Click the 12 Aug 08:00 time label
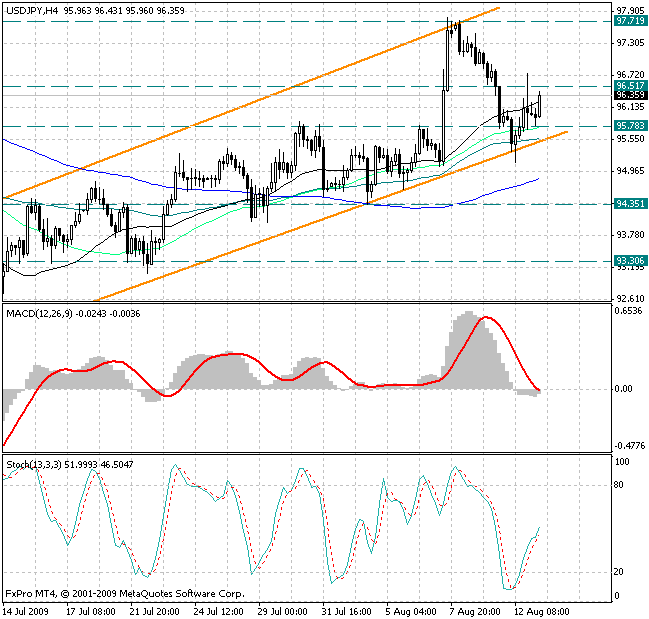649x619 pixels. (x=541, y=612)
